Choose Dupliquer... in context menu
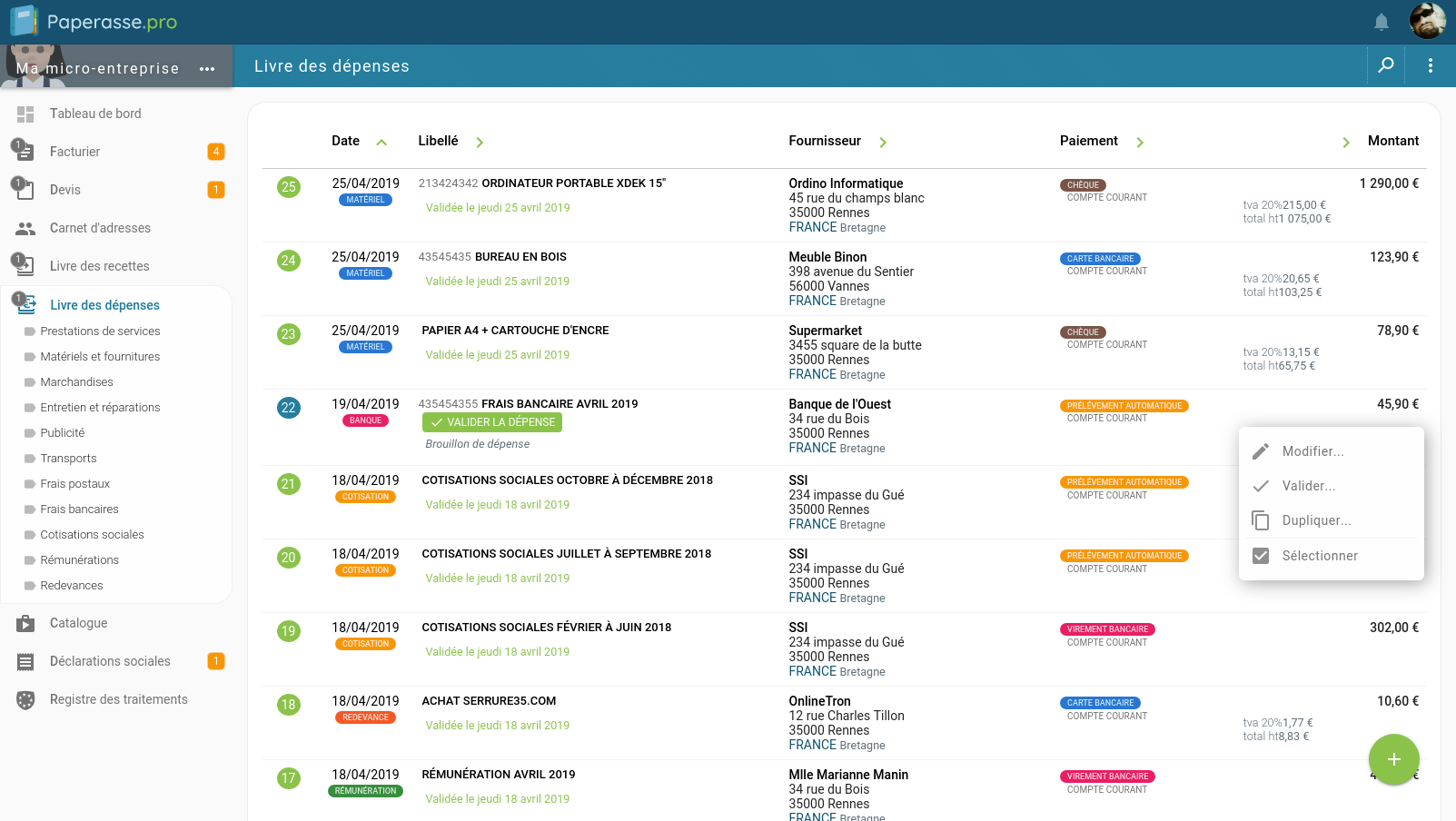1456x821 pixels. pos(1316,520)
